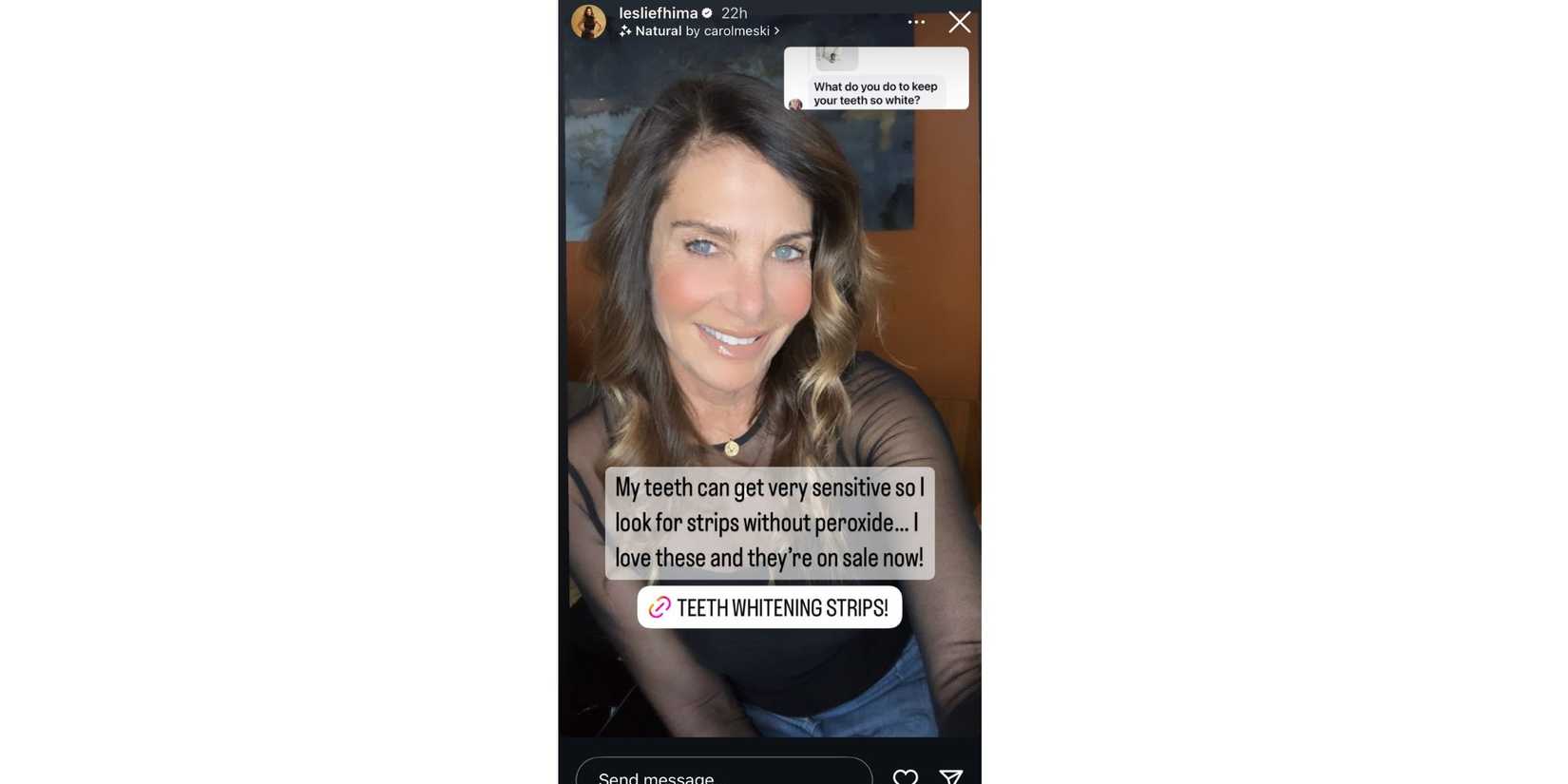The image size is (1568, 784).
Task: Open the Natural effect name
Action: (659, 31)
